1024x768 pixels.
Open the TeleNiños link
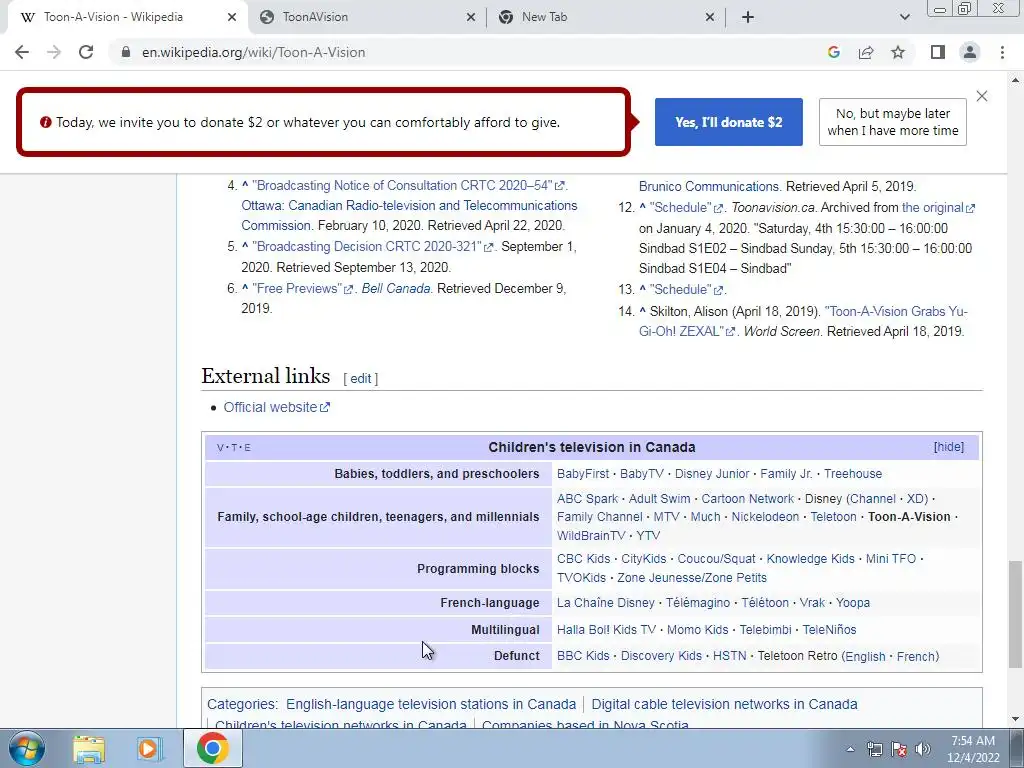click(829, 630)
